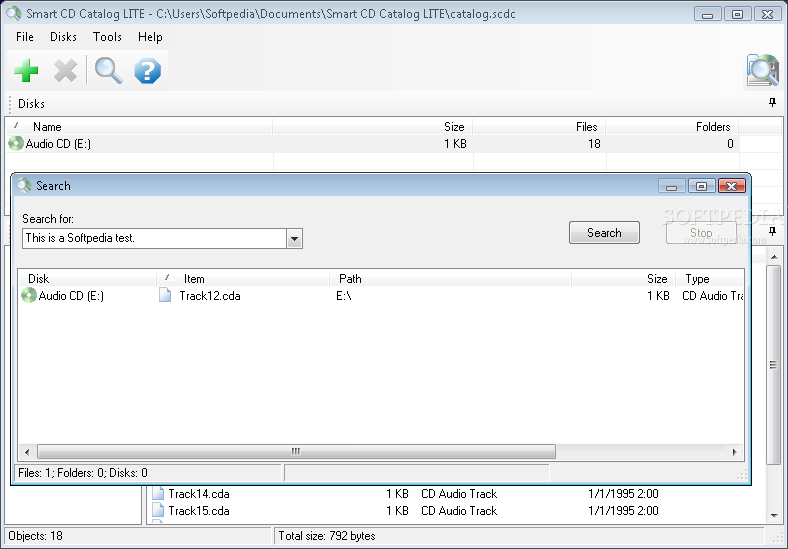Minimize the Search dialog

[671, 186]
